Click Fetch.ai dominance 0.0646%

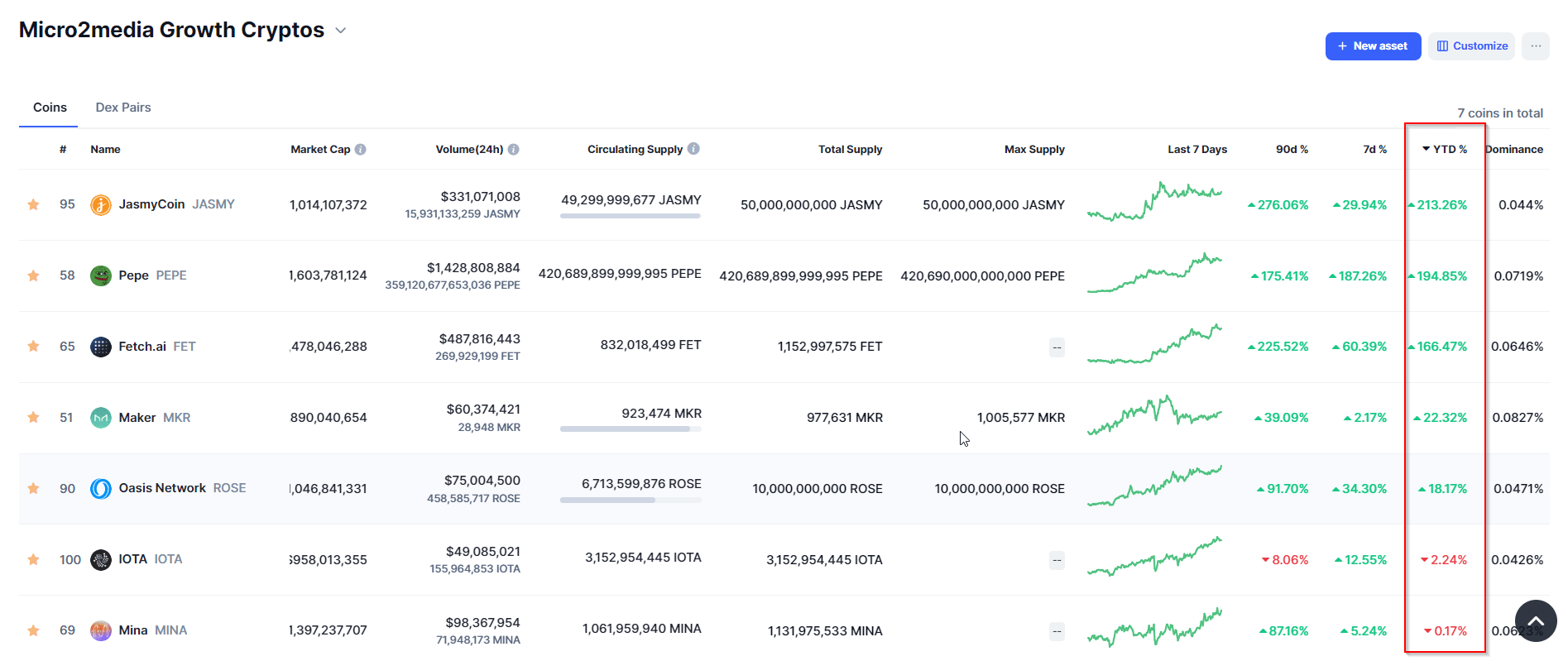[x=1517, y=347]
